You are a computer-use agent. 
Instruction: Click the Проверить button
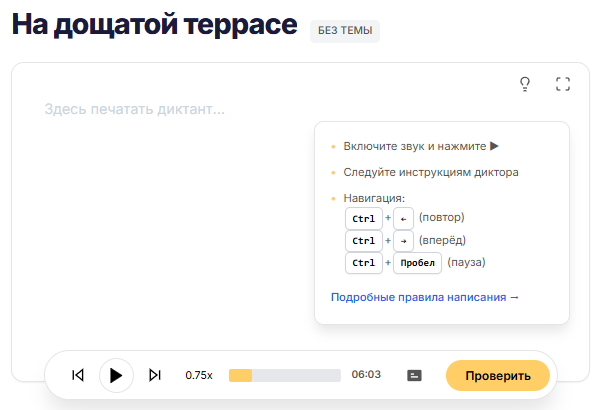coord(498,376)
